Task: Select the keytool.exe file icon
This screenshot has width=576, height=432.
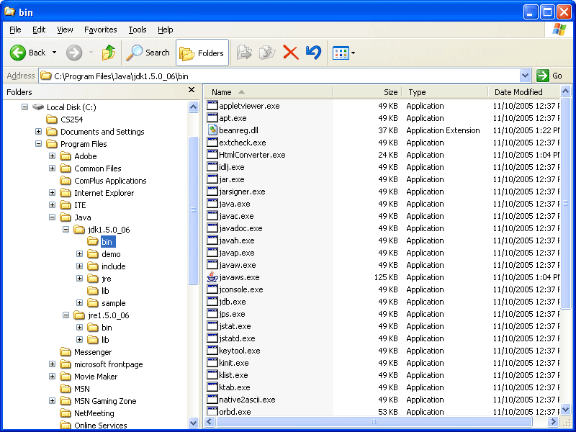Action: tap(212, 350)
